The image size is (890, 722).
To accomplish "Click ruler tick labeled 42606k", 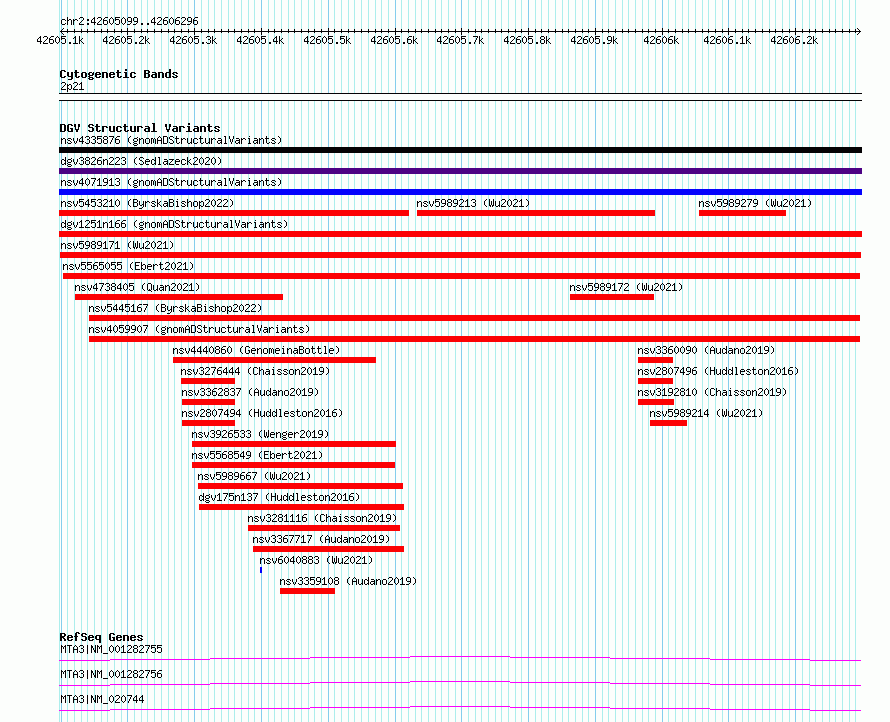I will pos(661,40).
